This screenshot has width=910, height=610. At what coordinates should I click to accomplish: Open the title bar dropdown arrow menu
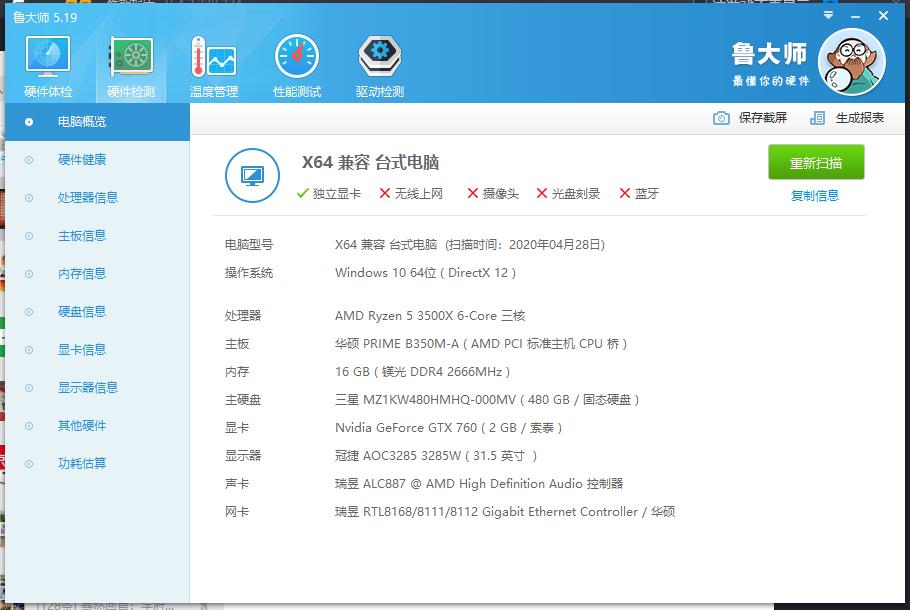coord(826,15)
